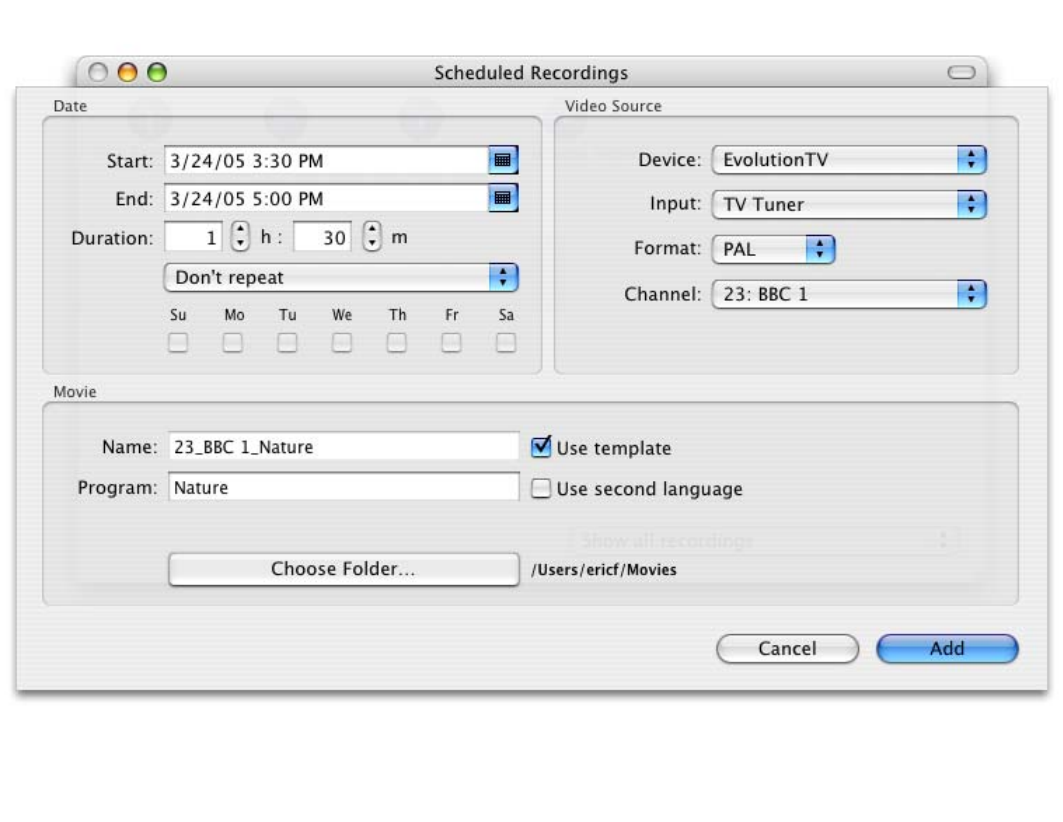The height and width of the screenshot is (822, 1063).
Task: Cancel the scheduled recording dialog
Action: click(787, 648)
